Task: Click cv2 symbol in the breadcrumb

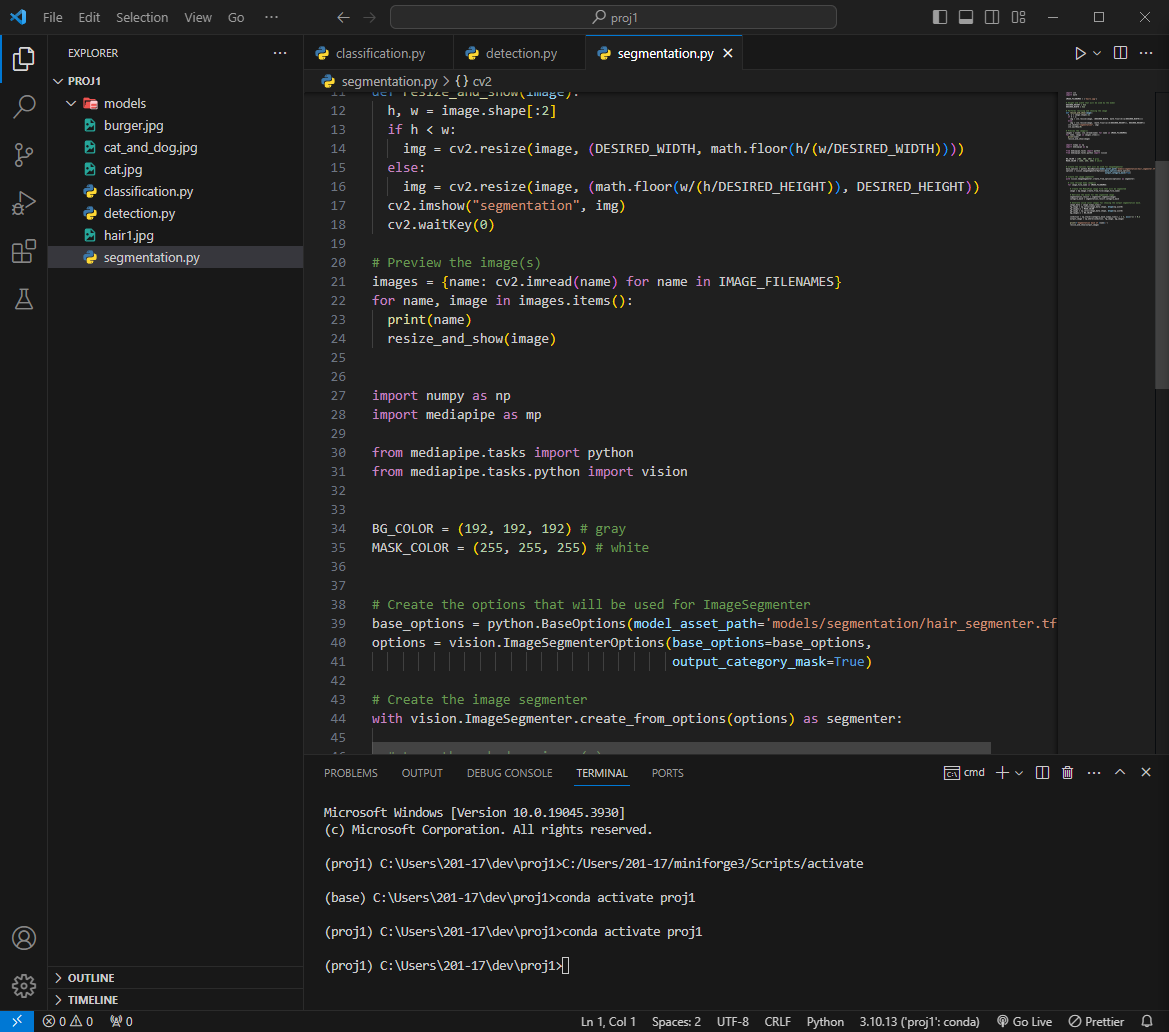Action: click(x=473, y=81)
